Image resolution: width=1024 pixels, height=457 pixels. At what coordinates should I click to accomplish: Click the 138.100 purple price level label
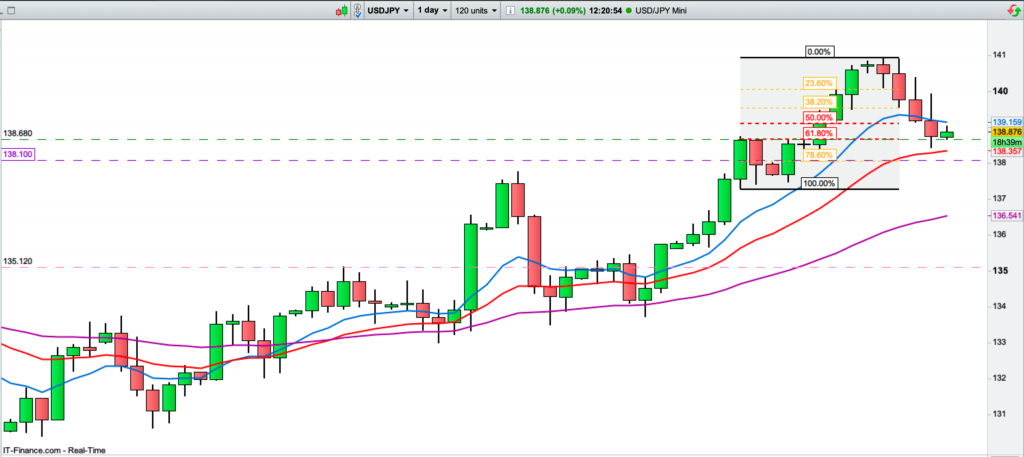18,154
